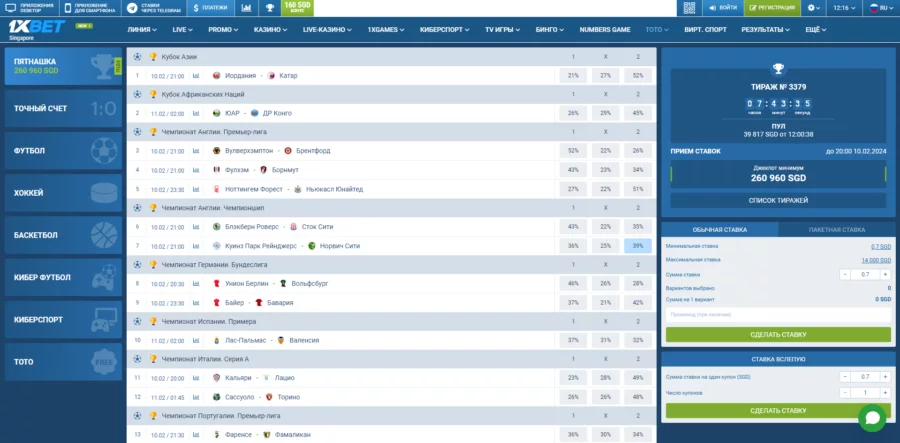Open the RU language dropdown

(x=881, y=8)
